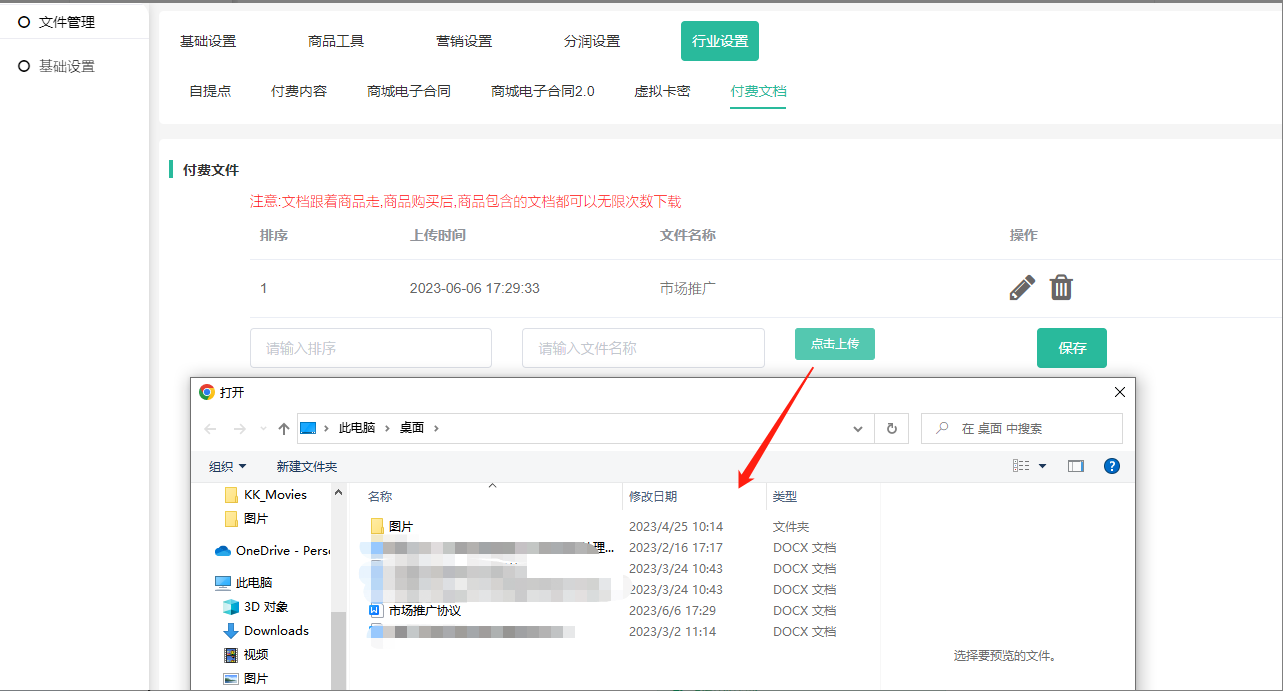Open the 组织 dropdown menu
This screenshot has height=691, width=1283.
coord(227,467)
